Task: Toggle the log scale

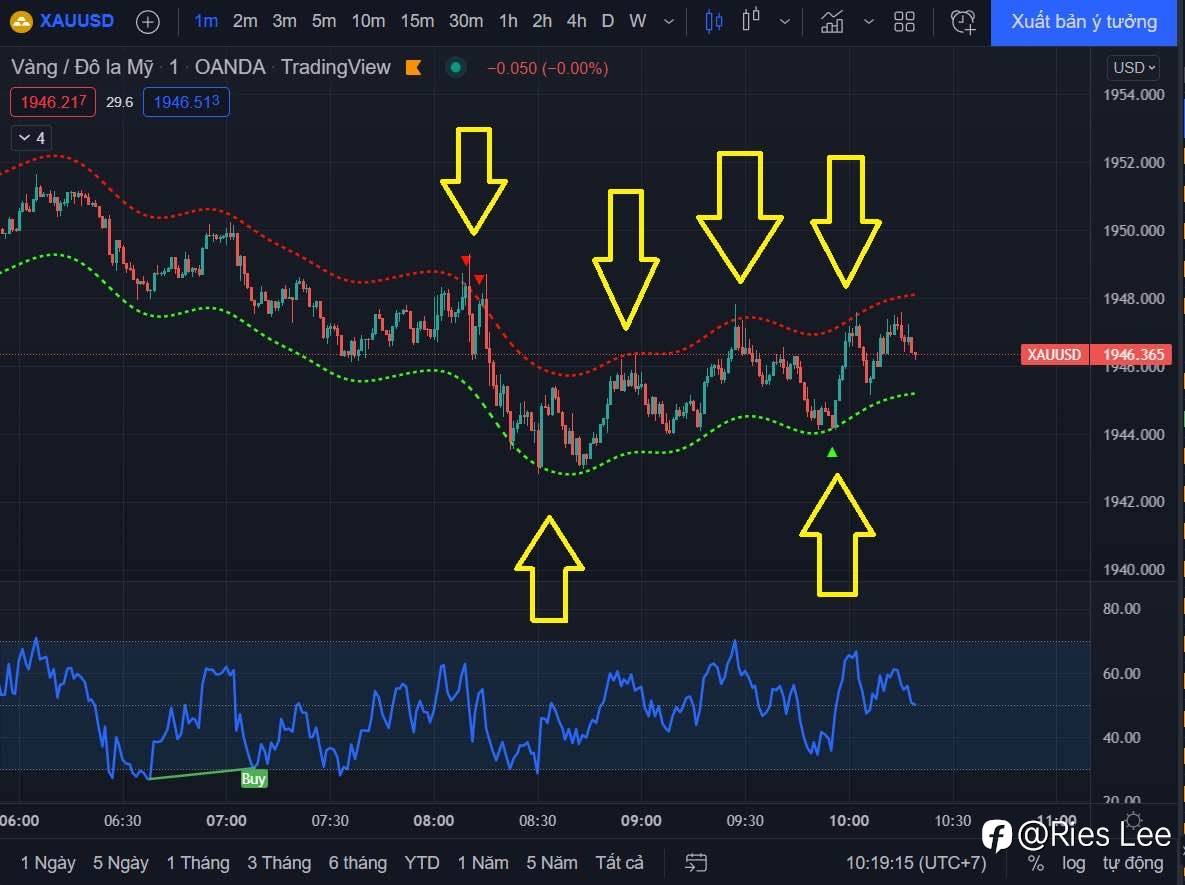Action: point(1073,863)
